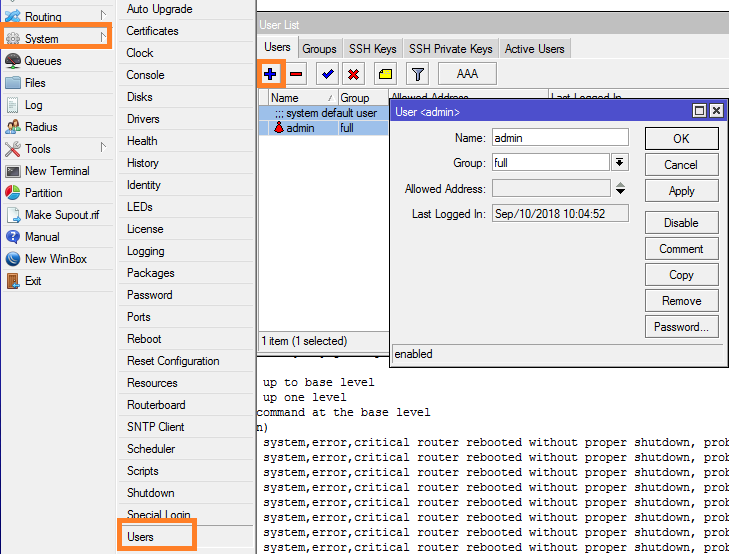Open Auto Upgrade menu entry
The image size is (729, 554).
pos(186,9)
